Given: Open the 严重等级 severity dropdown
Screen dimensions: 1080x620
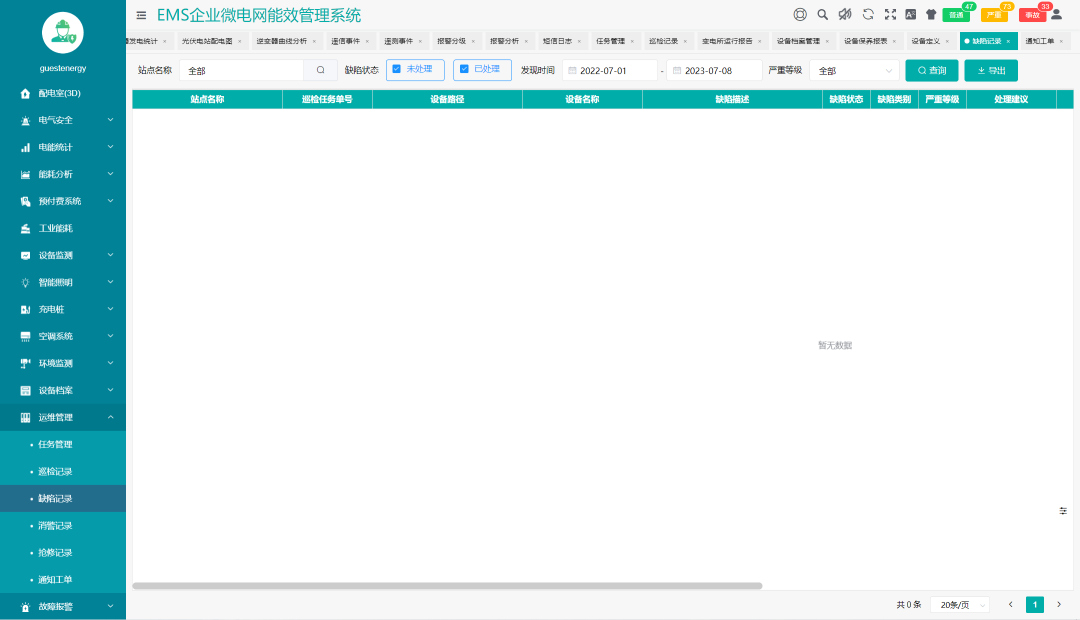Looking at the screenshot, I should [856, 71].
